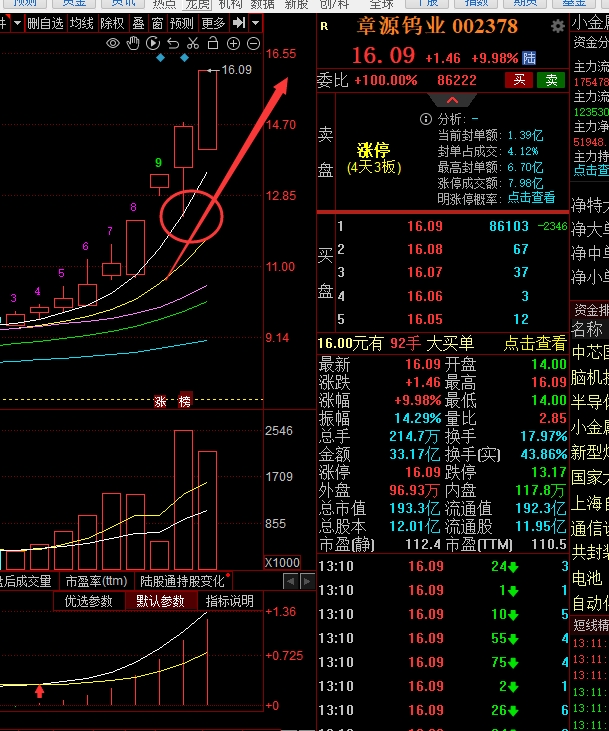The image size is (609, 731).
Task: Click the R marker before stock name
Action: [324, 27]
